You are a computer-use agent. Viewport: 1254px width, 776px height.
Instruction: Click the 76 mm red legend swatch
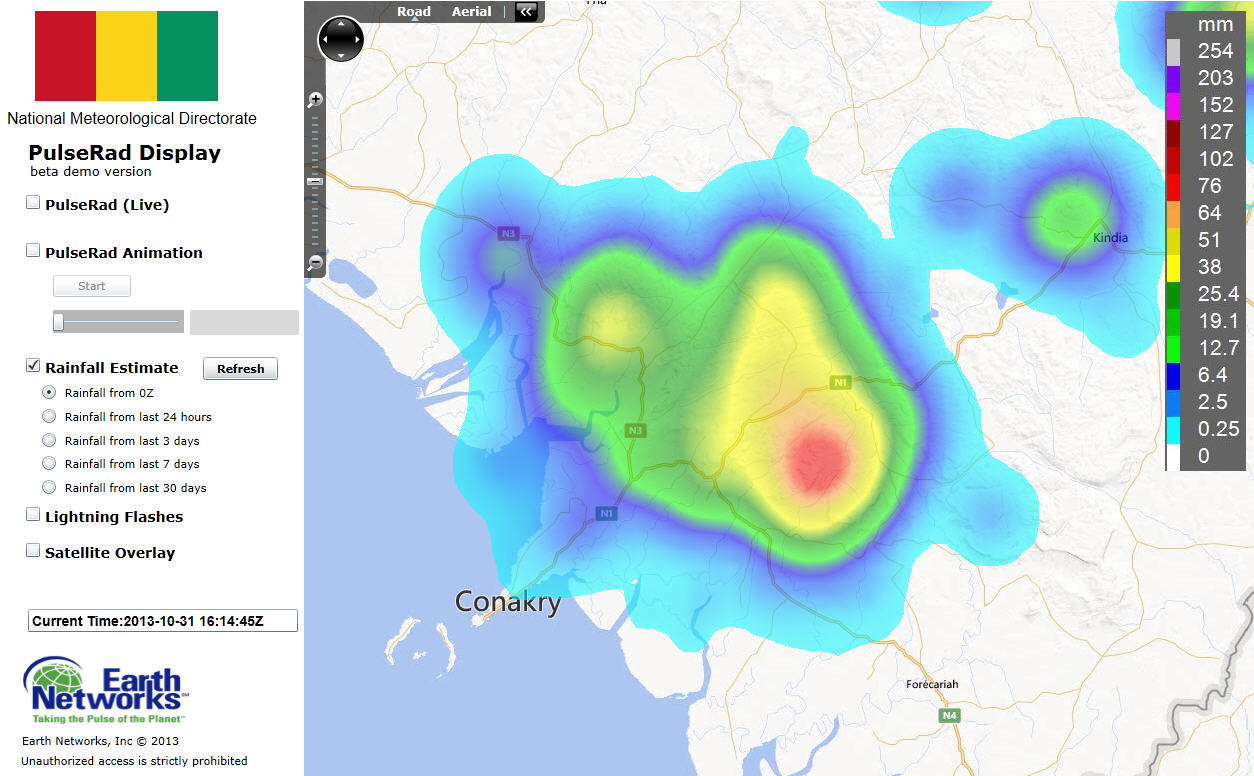click(x=1174, y=186)
